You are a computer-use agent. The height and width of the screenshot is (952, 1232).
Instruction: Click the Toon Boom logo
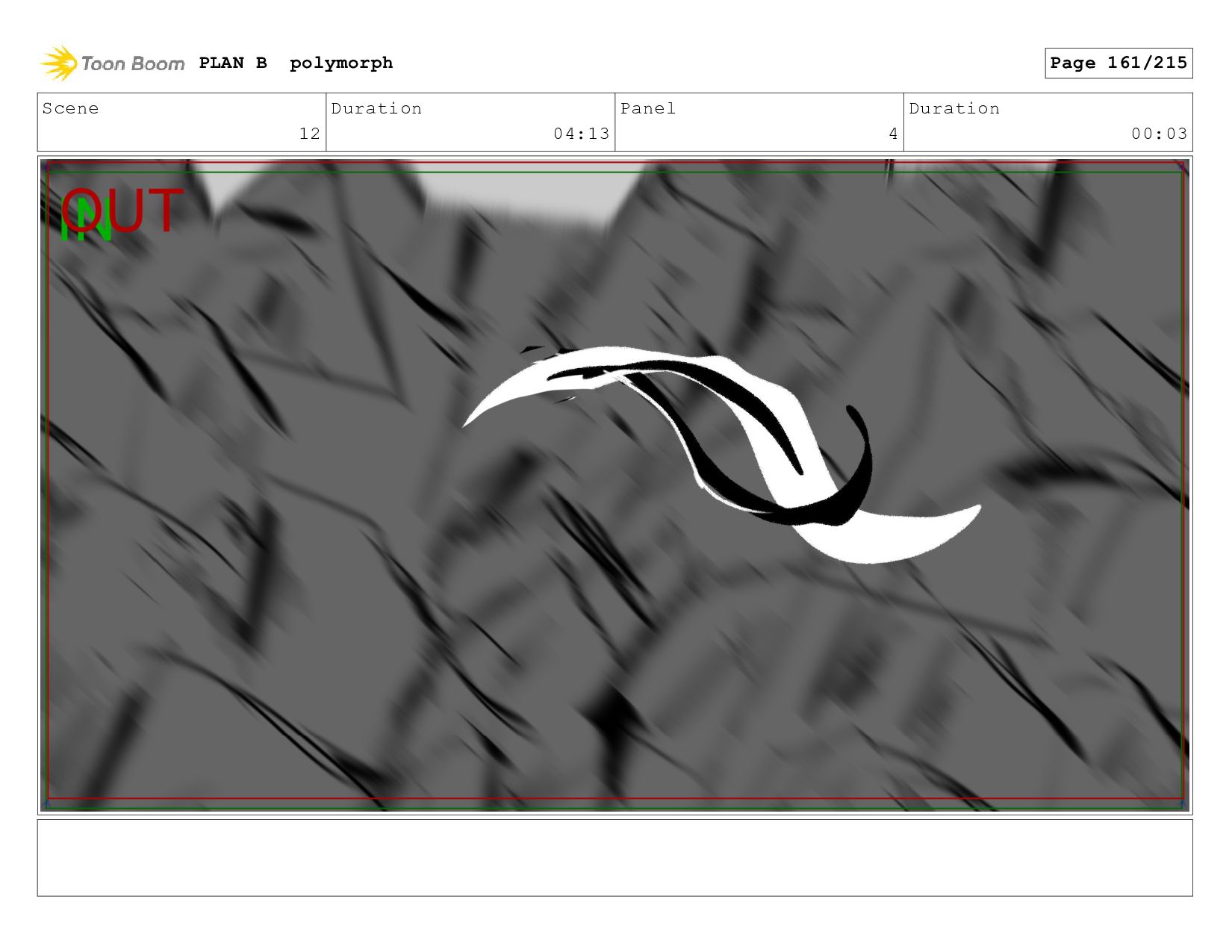pos(112,63)
